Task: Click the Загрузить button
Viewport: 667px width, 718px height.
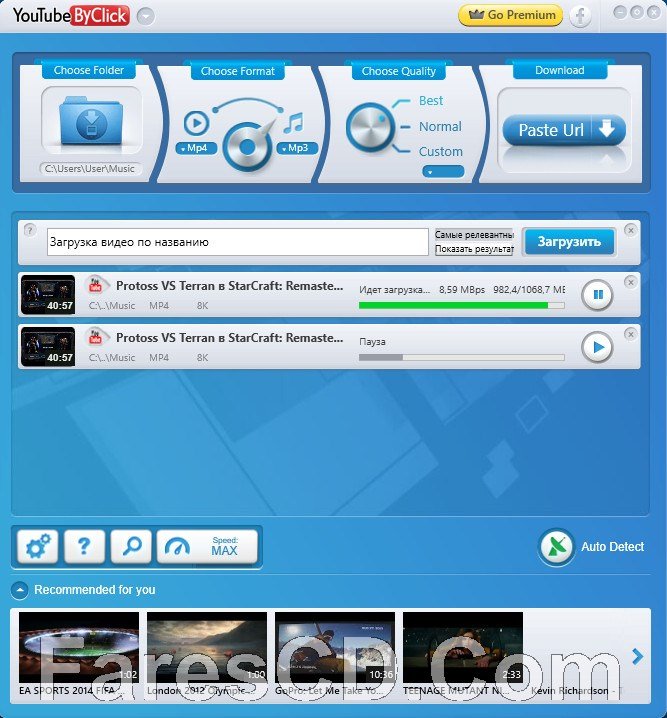Action: tap(569, 242)
